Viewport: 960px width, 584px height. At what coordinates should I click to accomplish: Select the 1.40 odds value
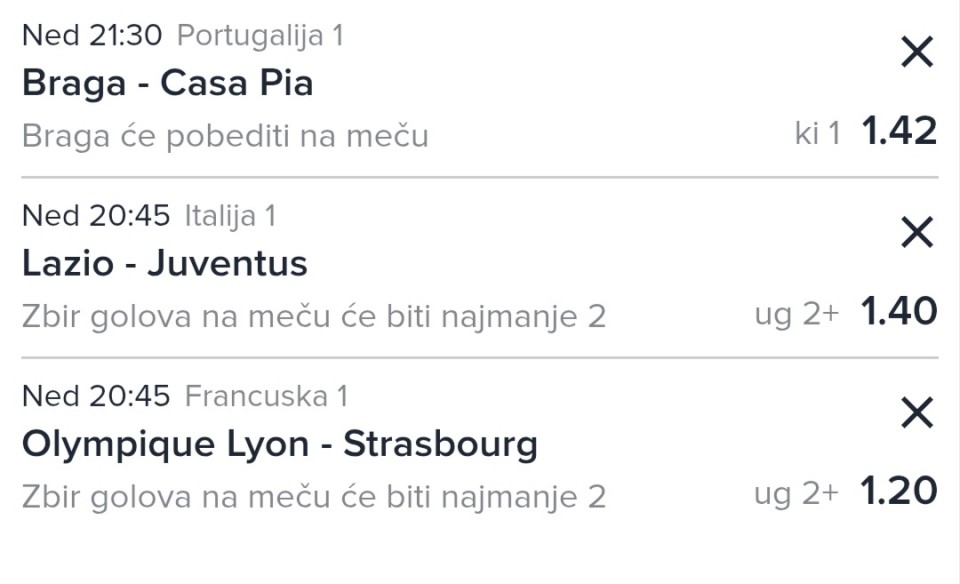[x=899, y=312]
